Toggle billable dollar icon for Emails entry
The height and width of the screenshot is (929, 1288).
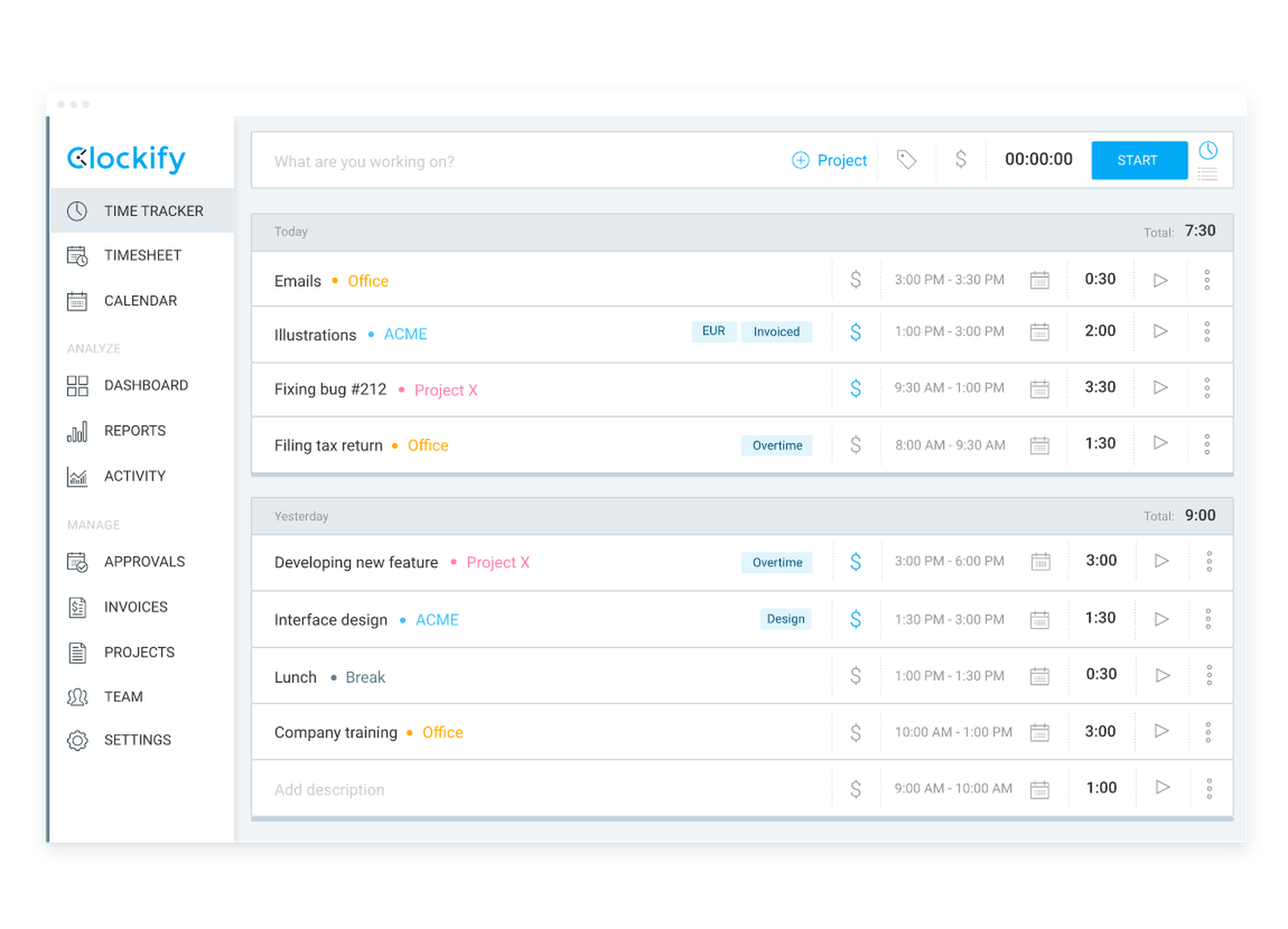pos(855,279)
